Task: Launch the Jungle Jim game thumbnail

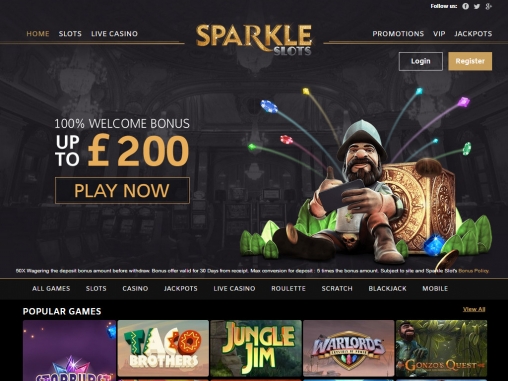Action: [x=256, y=348]
